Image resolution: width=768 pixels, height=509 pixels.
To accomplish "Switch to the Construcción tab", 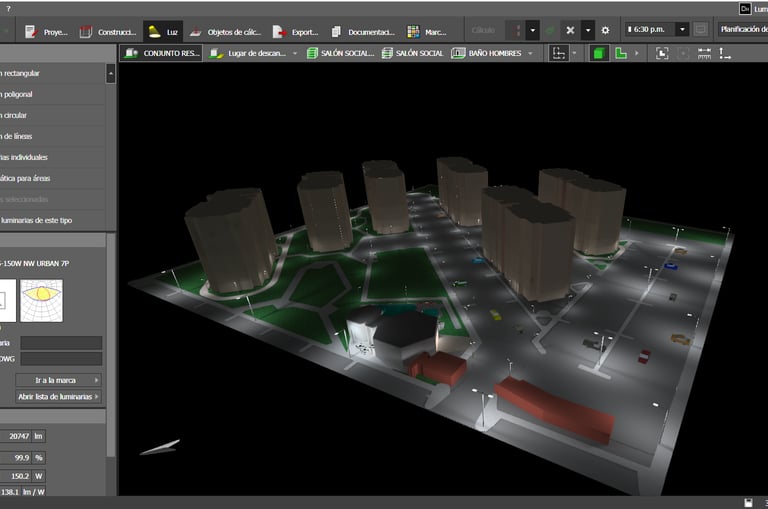I will [107, 31].
